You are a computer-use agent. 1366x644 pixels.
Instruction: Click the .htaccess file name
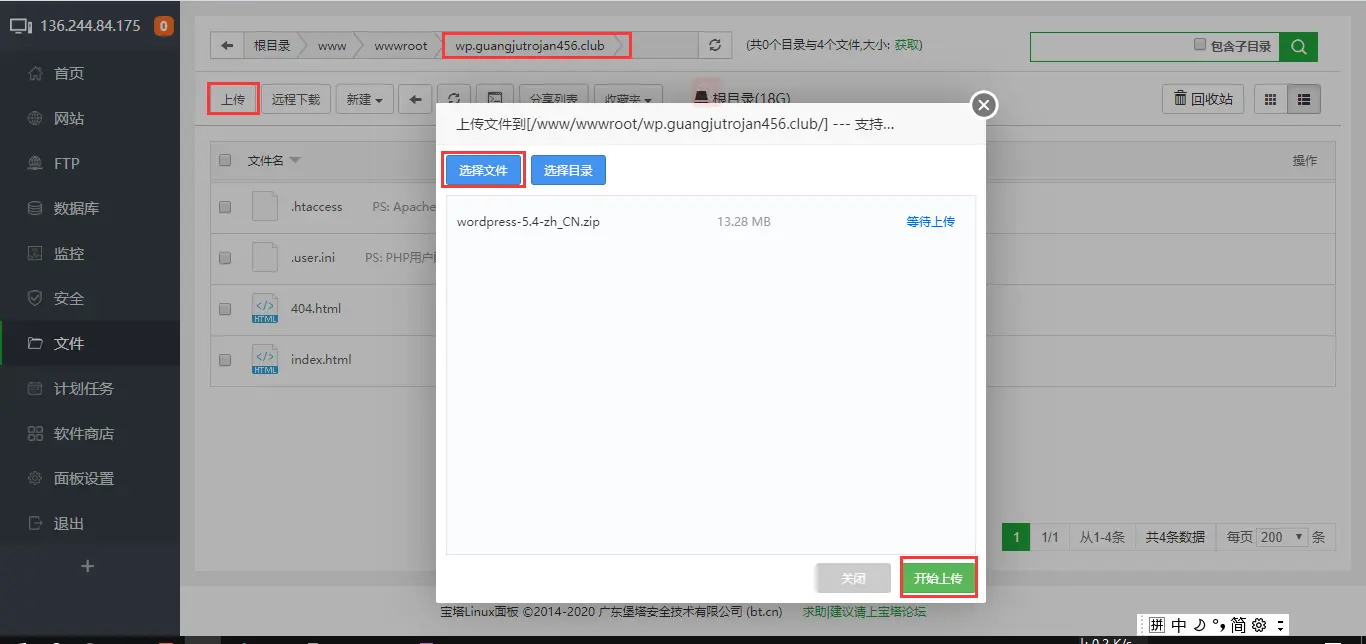(x=316, y=207)
